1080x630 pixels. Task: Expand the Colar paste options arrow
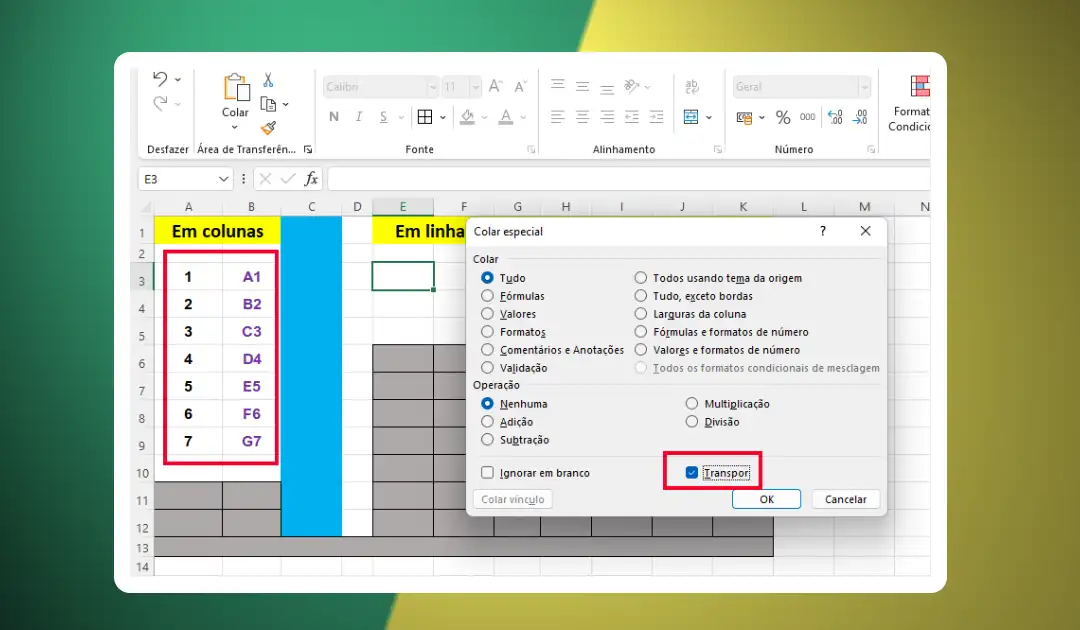[x=235, y=127]
